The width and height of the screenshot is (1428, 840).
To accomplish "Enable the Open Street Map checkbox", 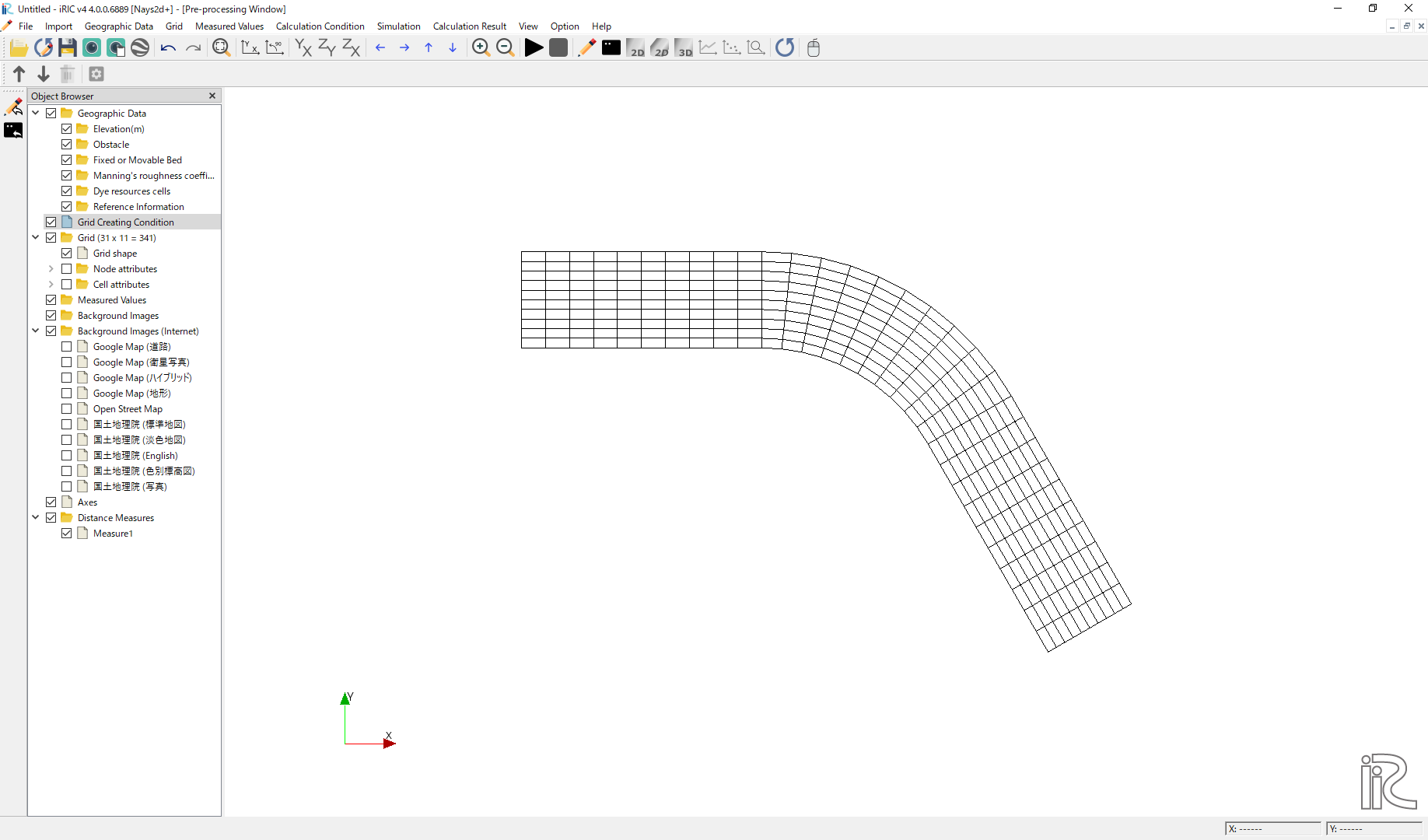I will click(67, 409).
